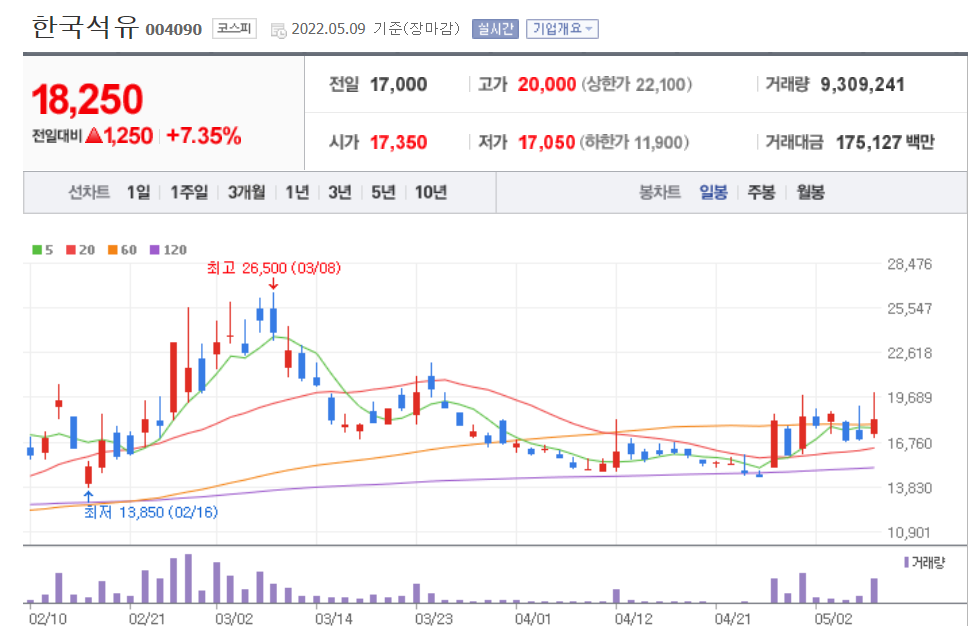
Task: Click the 28,476 price axis label
Action: (909, 264)
